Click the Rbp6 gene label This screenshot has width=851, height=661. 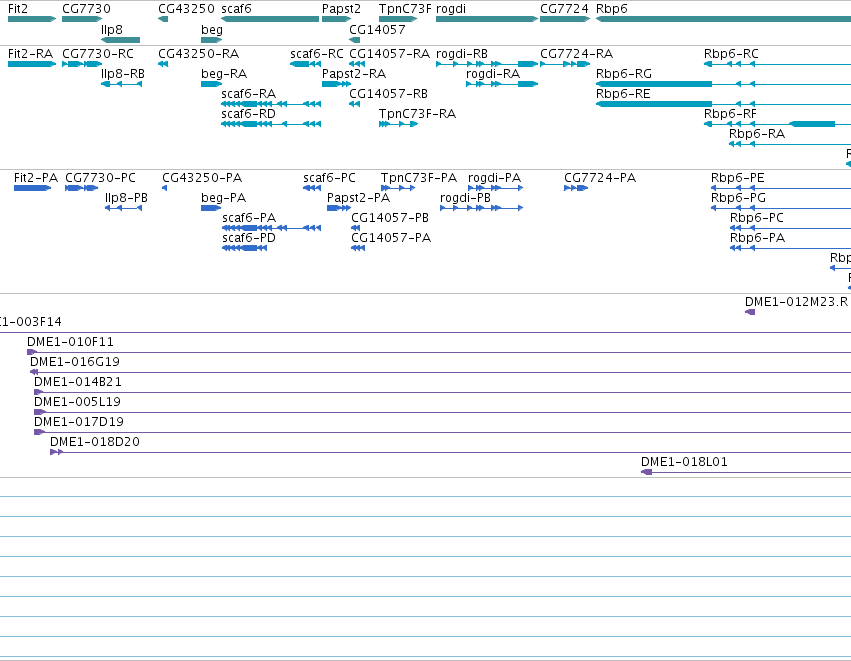(612, 9)
